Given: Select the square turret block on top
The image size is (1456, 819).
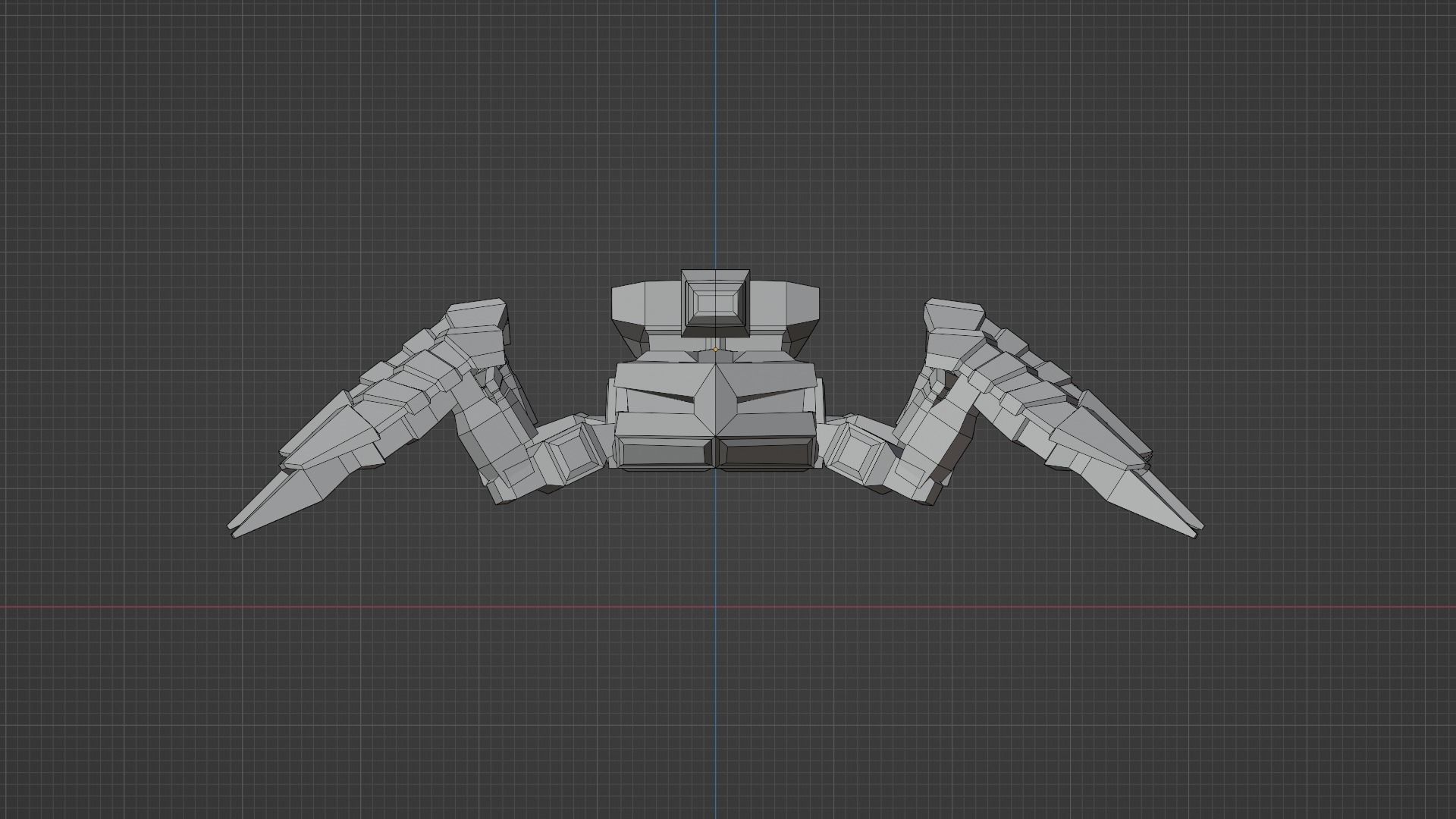Looking at the screenshot, I should [x=715, y=303].
